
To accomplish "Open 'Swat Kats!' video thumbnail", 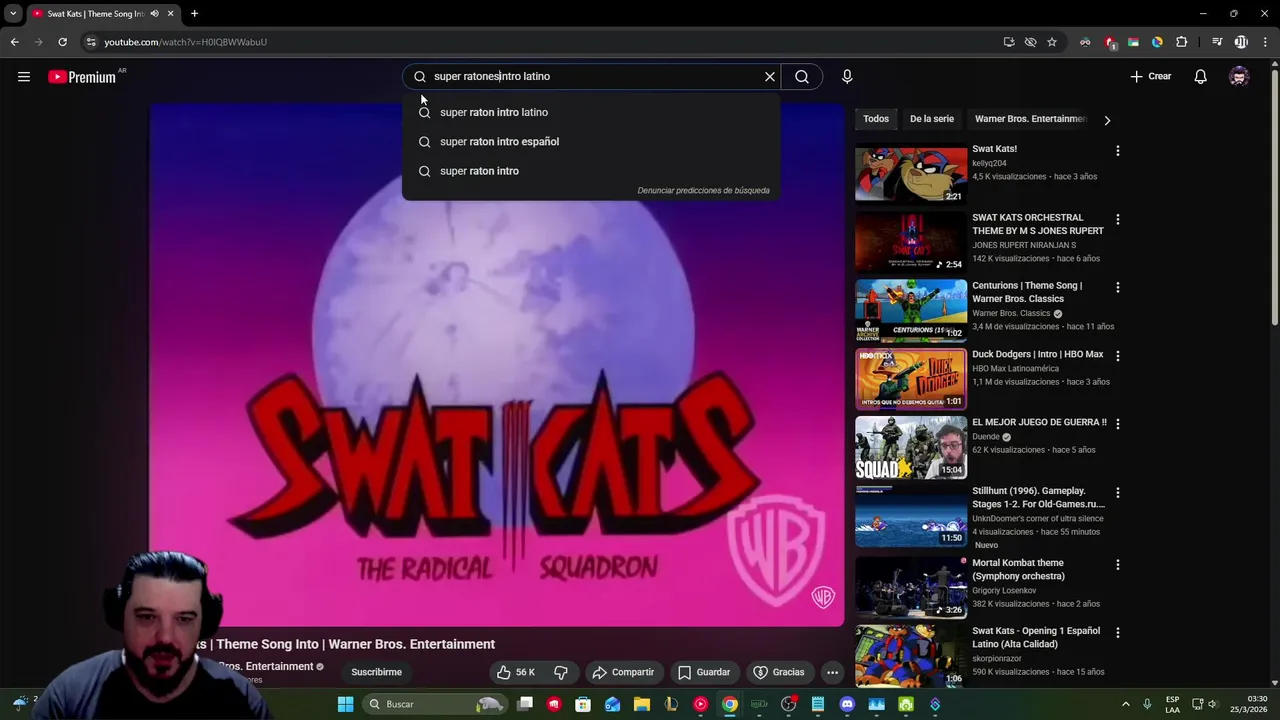I will point(911,174).
